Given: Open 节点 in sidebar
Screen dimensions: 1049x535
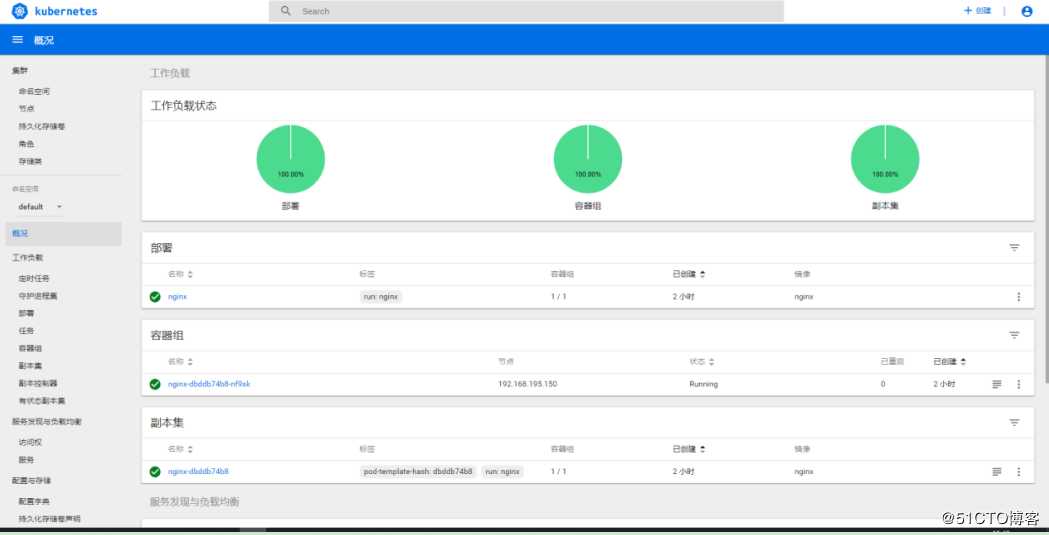Looking at the screenshot, I should click(26, 108).
